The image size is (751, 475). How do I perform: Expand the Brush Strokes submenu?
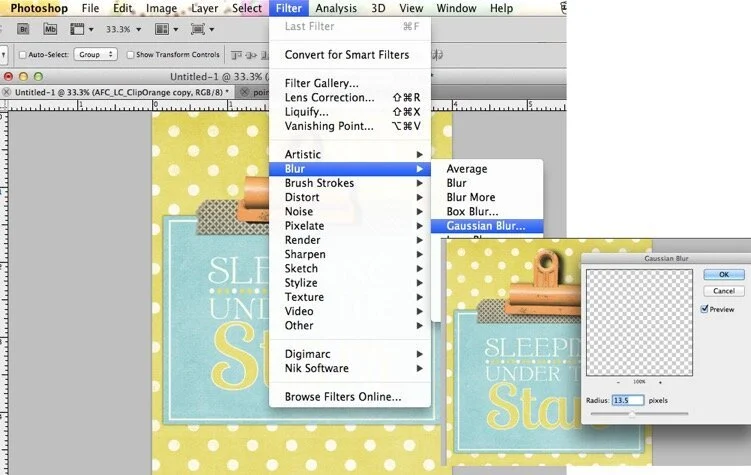pyautogui.click(x=350, y=183)
